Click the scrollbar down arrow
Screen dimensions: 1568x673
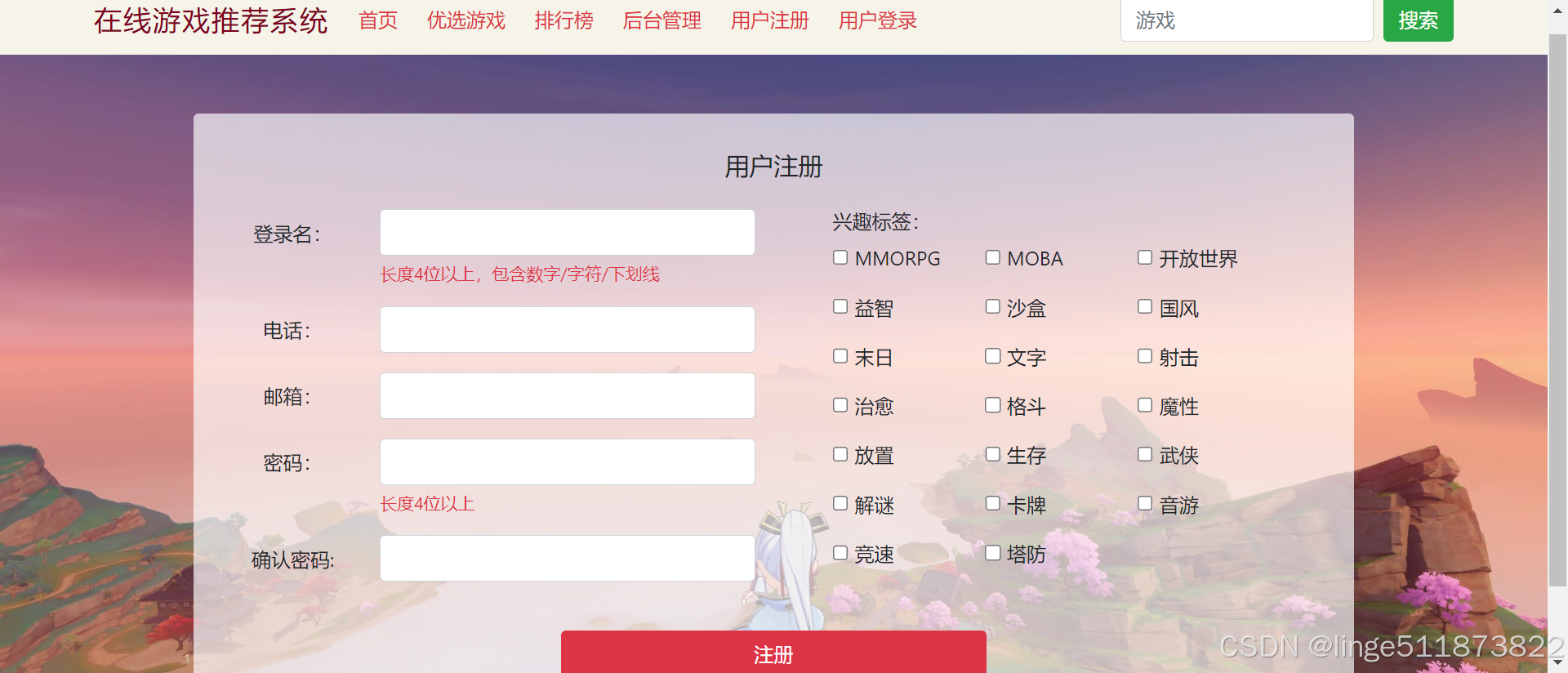1558,663
